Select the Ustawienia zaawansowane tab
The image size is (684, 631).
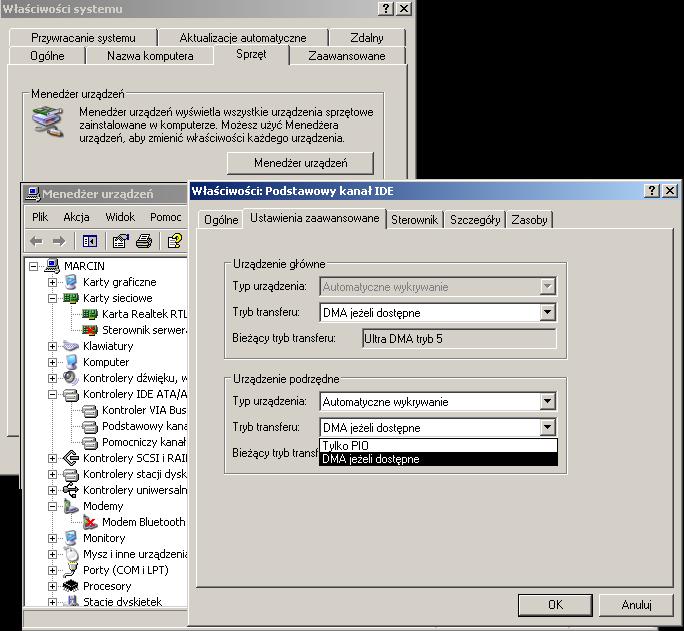point(315,218)
